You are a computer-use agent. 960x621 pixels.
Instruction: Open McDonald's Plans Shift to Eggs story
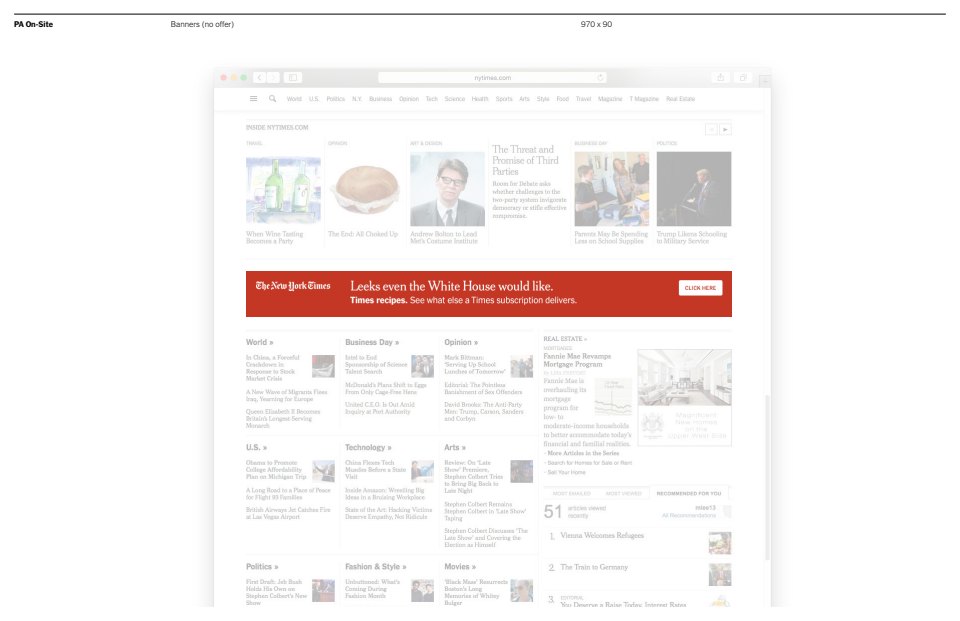(385, 388)
